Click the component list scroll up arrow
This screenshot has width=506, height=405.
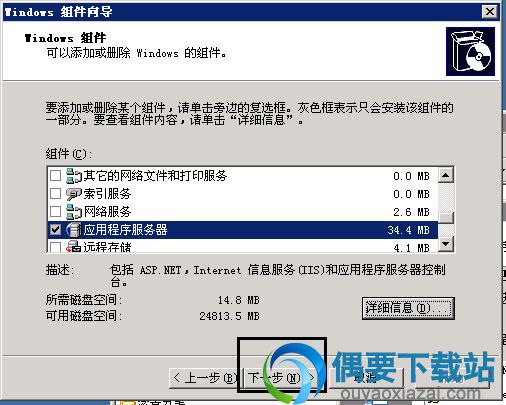(x=446, y=175)
